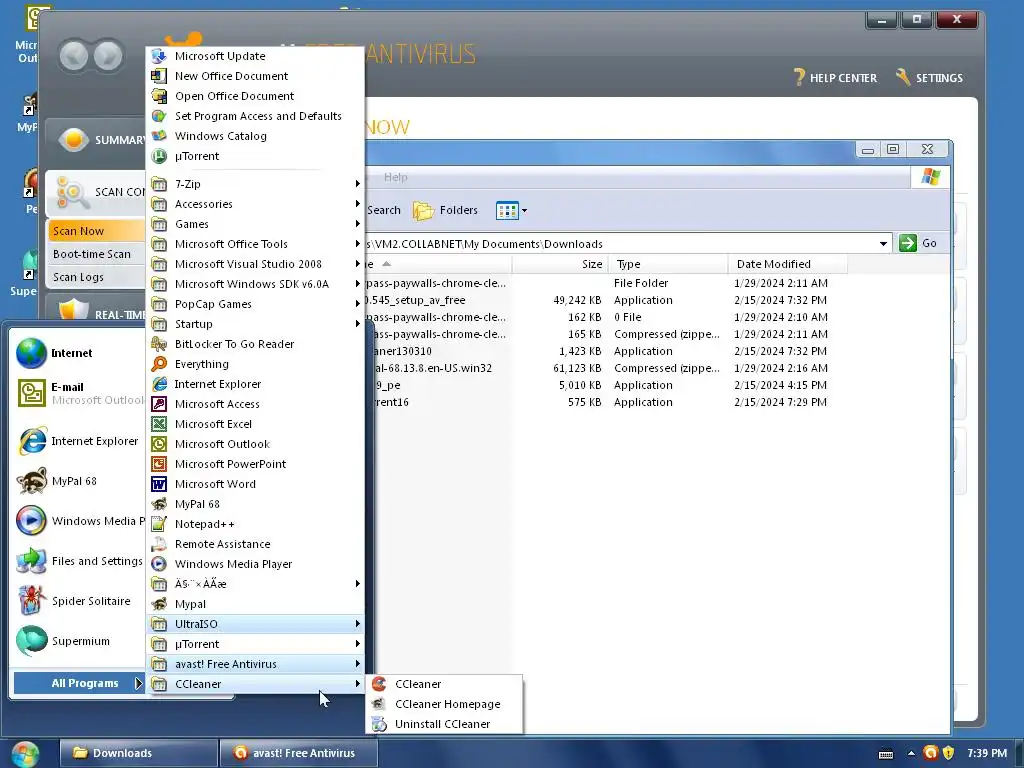Open the Explorer address bar dropdown
Image resolution: width=1024 pixels, height=768 pixels.
[x=883, y=244]
